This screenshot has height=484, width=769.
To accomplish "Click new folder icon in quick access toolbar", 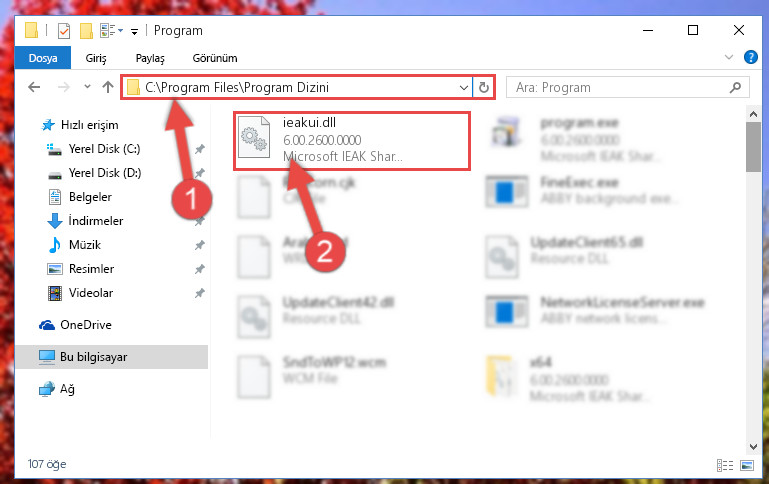I will pos(86,31).
